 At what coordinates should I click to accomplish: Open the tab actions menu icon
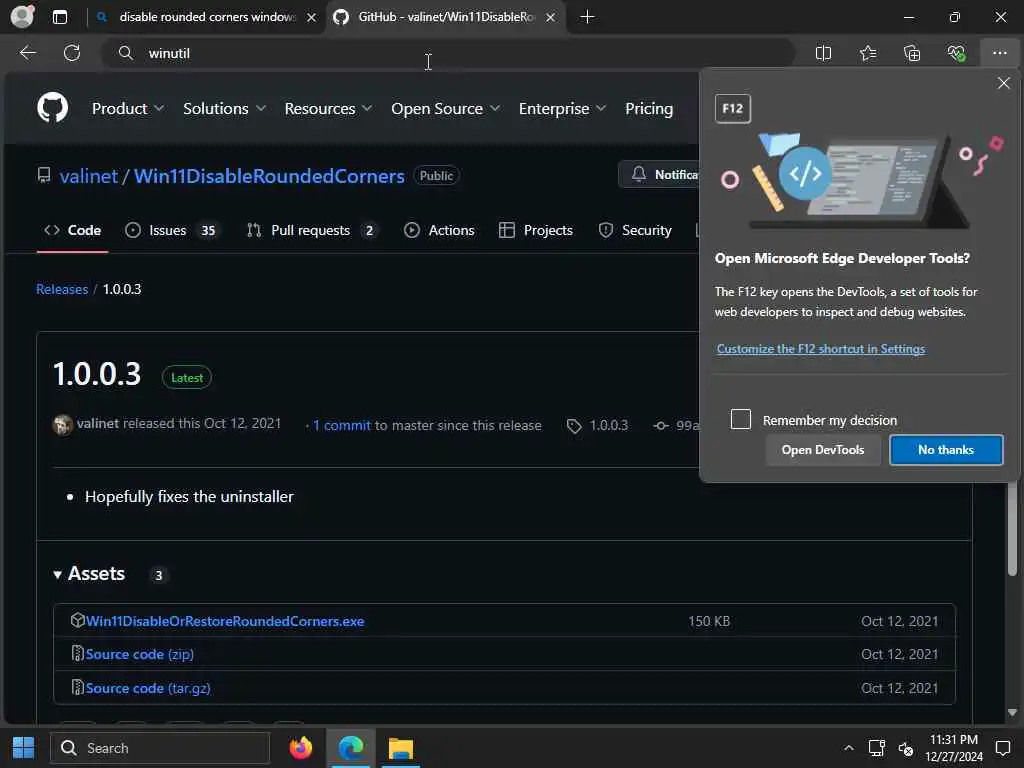pyautogui.click(x=59, y=17)
